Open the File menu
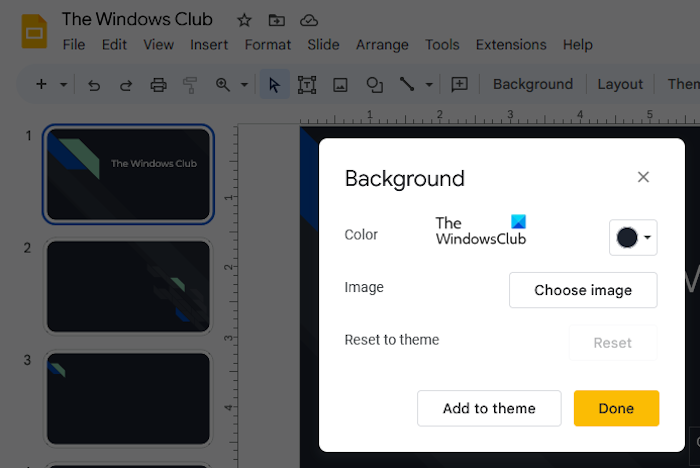 click(x=74, y=45)
